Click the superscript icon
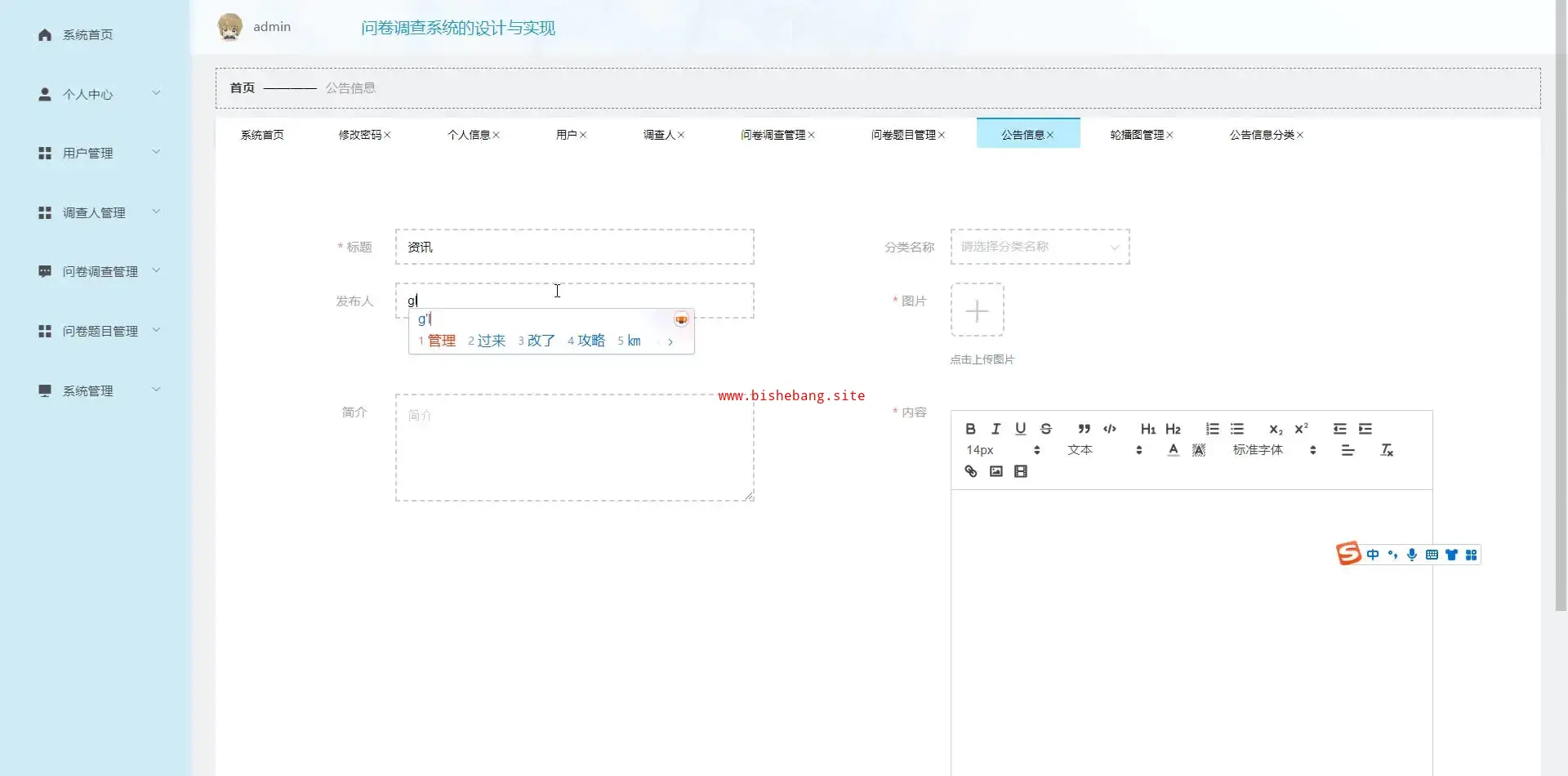Image resolution: width=1568 pixels, height=776 pixels. pos(1301,429)
